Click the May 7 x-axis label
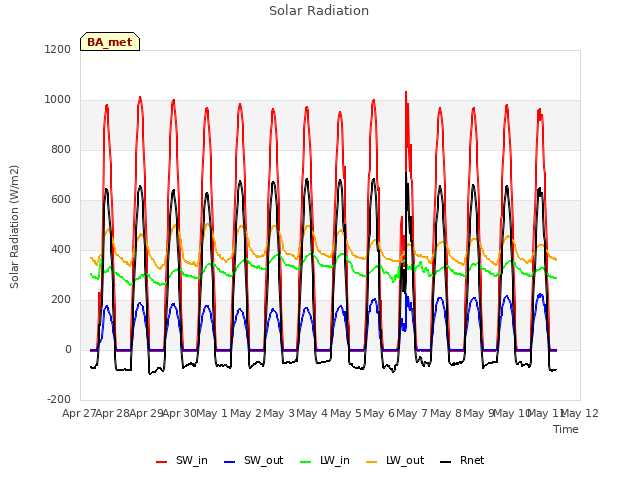Image resolution: width=640 pixels, height=480 pixels. 412,413
